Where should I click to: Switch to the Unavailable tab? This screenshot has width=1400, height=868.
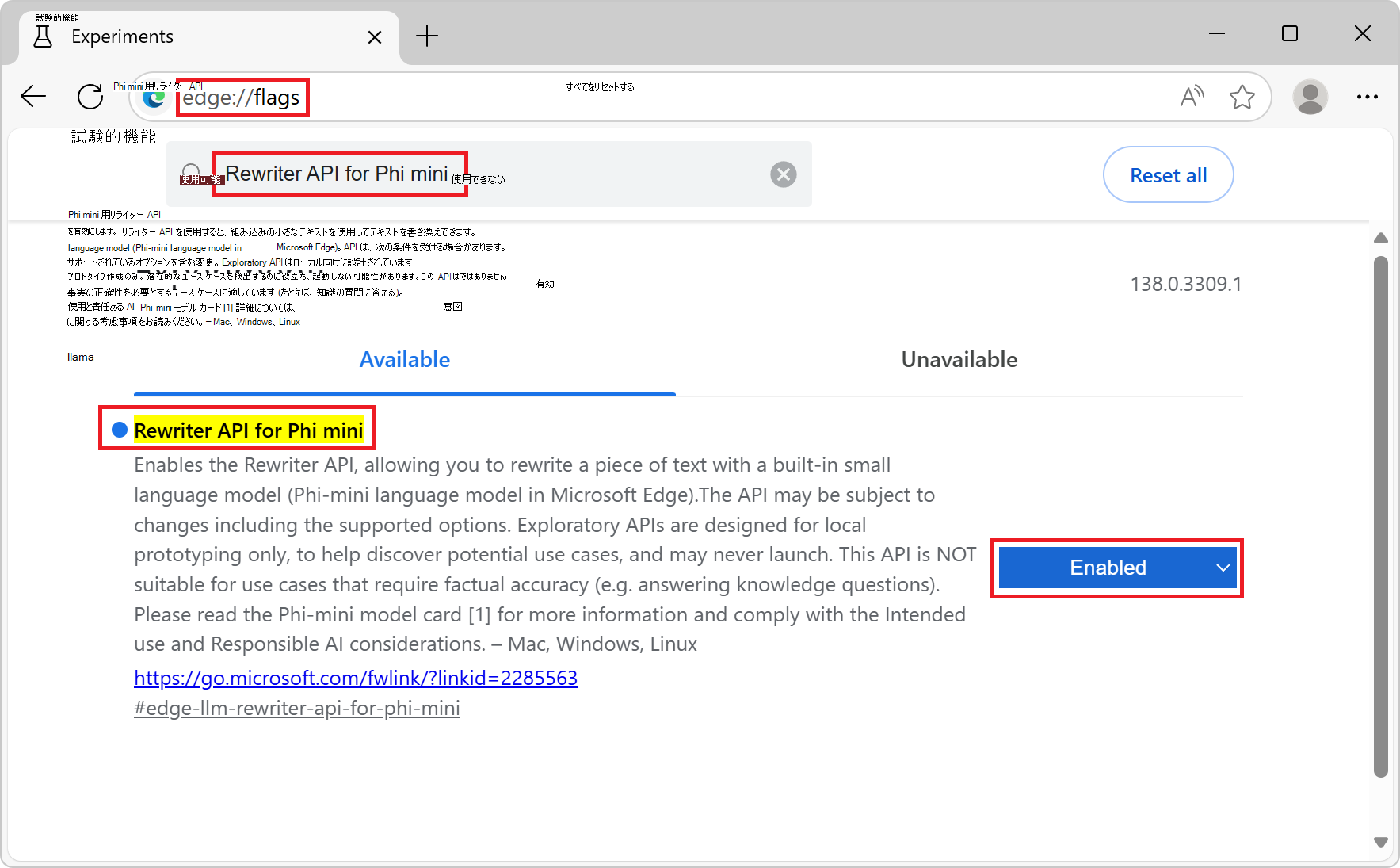(959, 360)
